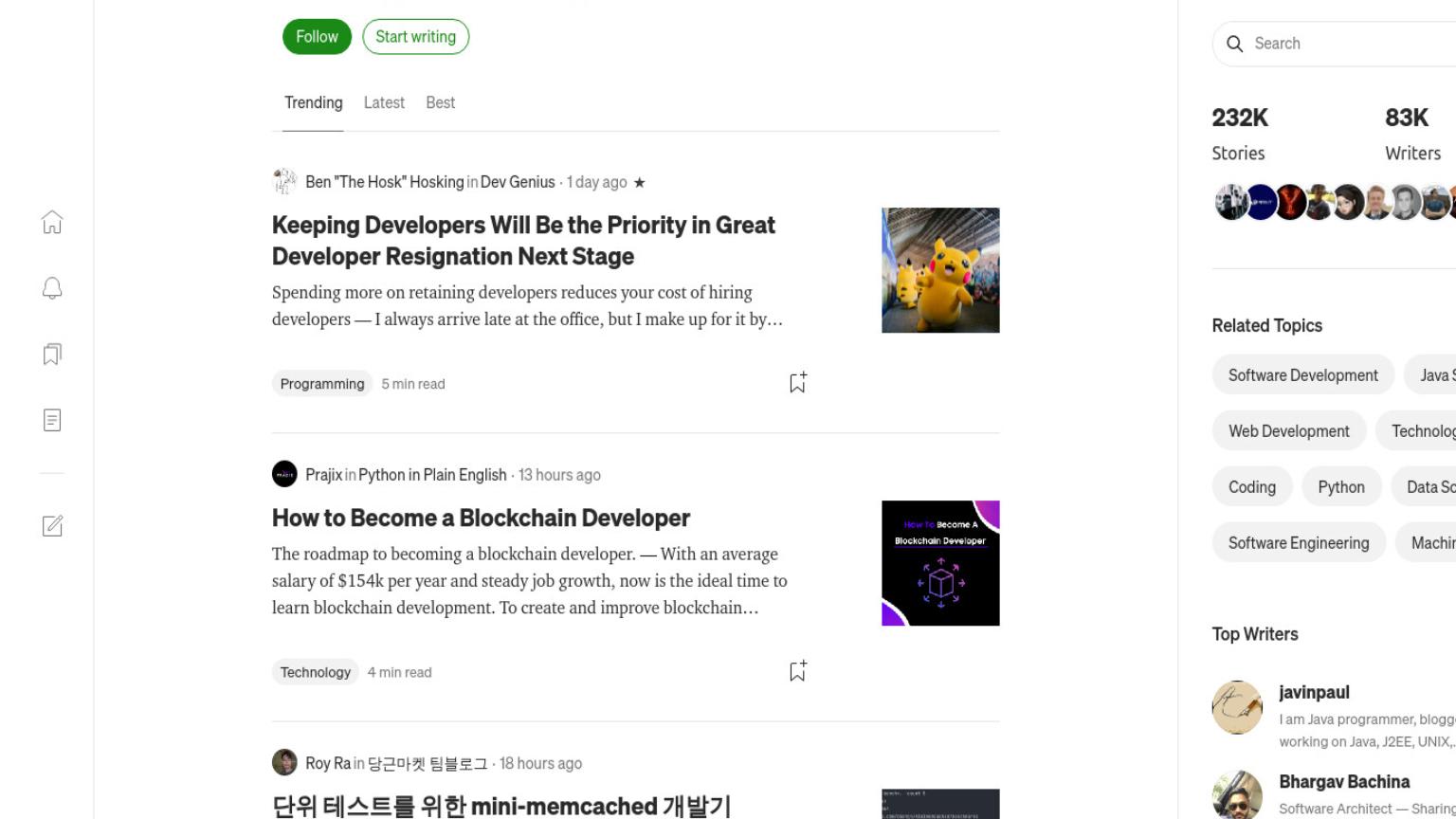Viewport: 1456px width, 819px height.
Task: Click the write story pencil icon
Action: point(52,526)
